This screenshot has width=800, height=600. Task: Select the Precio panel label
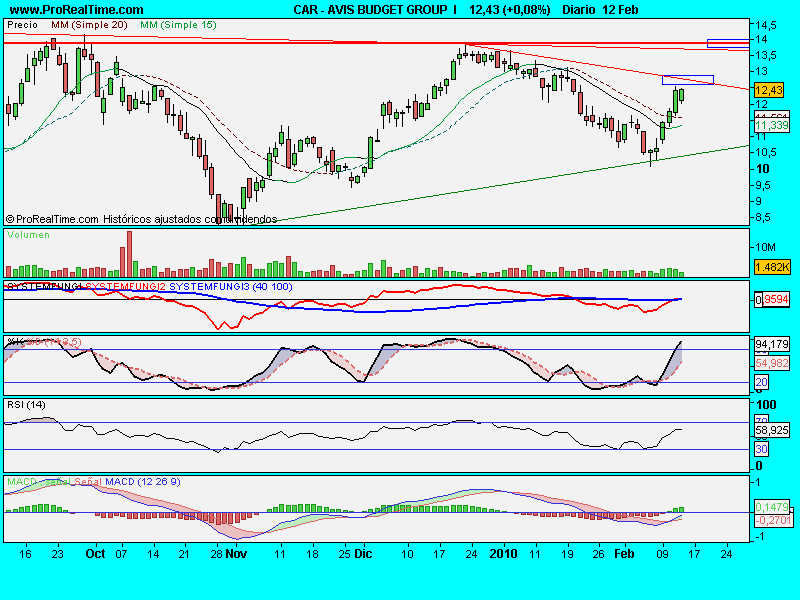[x=22, y=25]
